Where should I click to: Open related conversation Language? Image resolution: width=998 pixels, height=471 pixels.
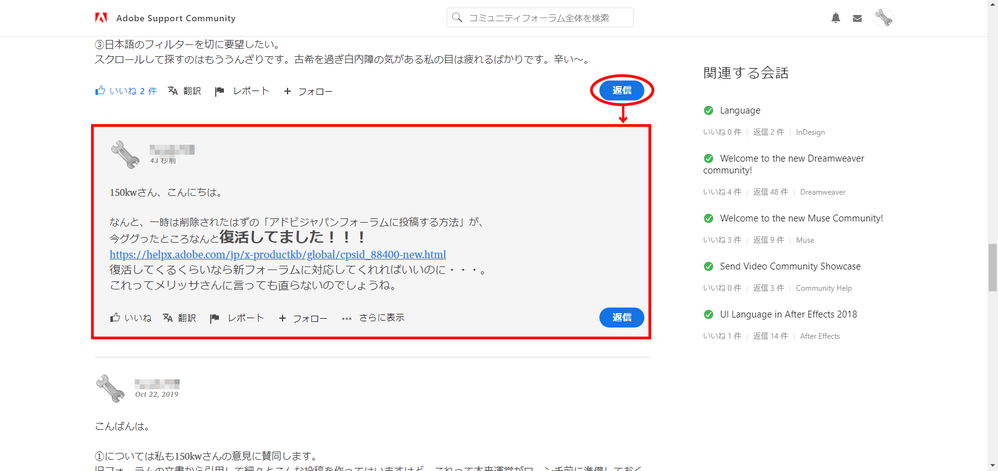740,110
